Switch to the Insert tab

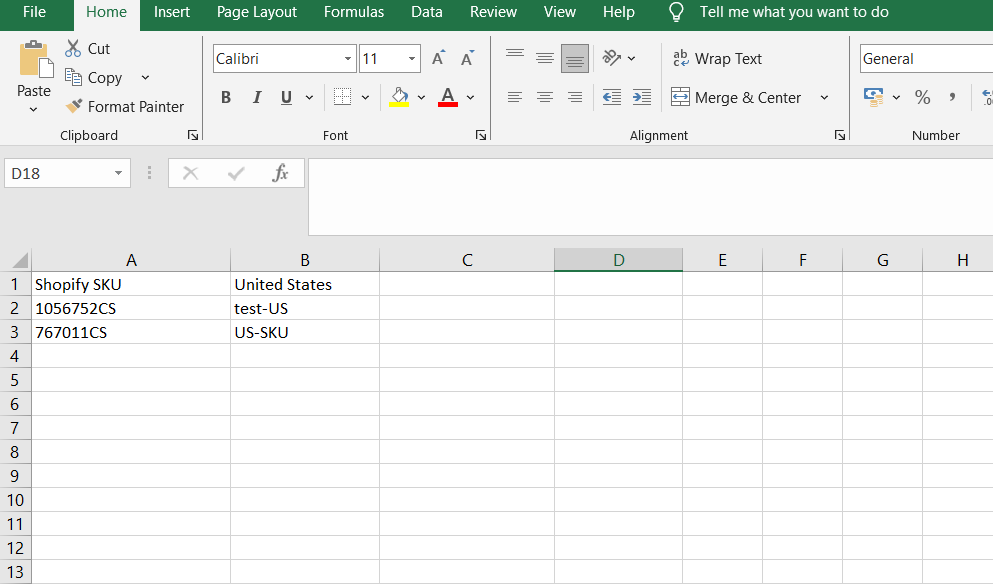(172, 12)
